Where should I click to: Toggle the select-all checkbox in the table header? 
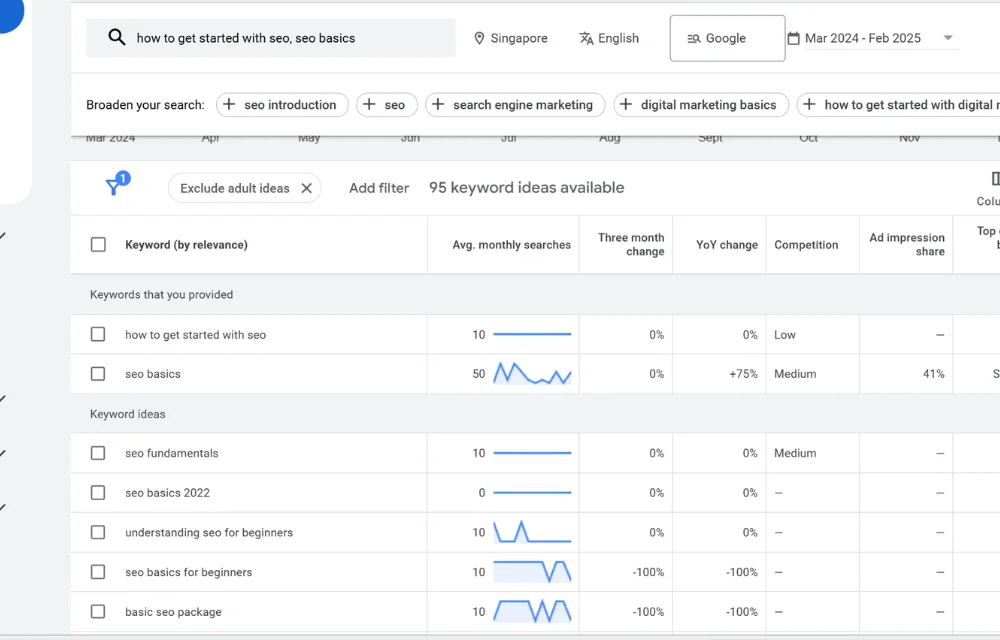pyautogui.click(x=97, y=244)
